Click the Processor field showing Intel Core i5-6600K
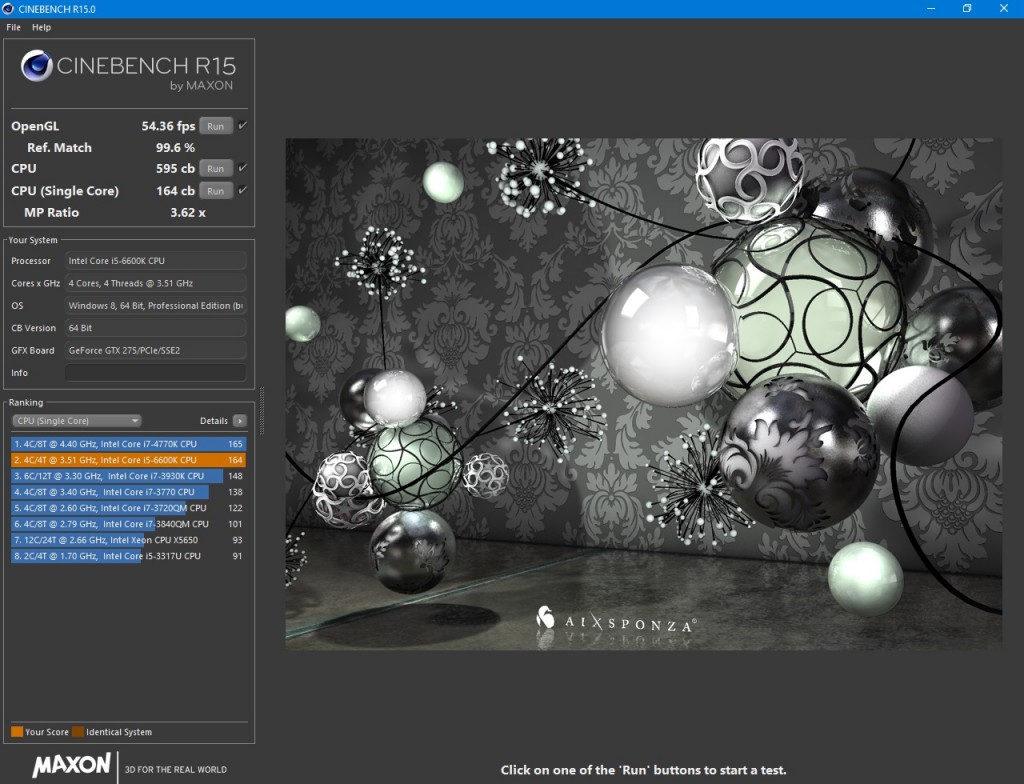1024x784 pixels. click(155, 260)
